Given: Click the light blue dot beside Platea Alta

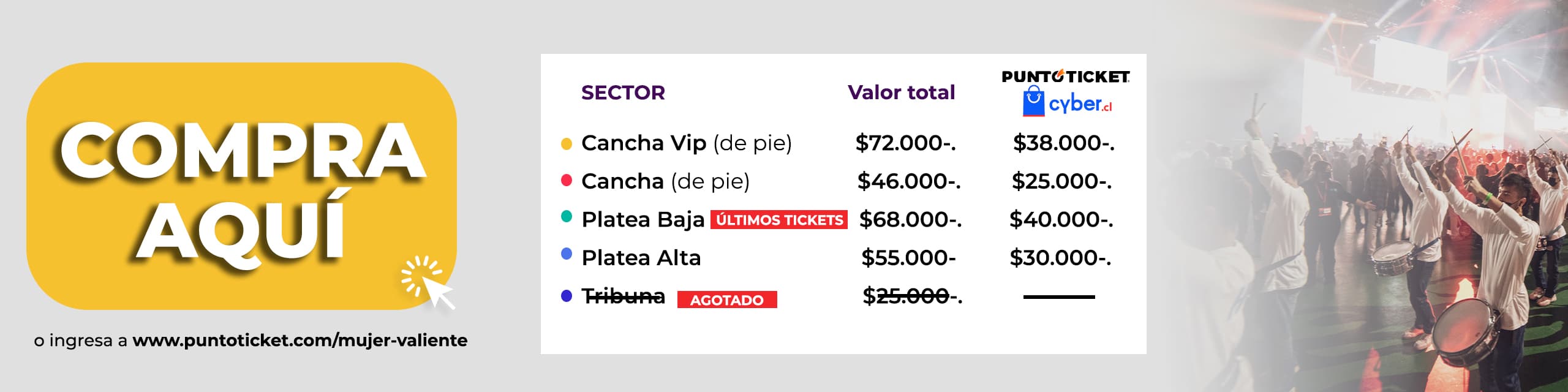Looking at the screenshot, I should click(x=567, y=254).
